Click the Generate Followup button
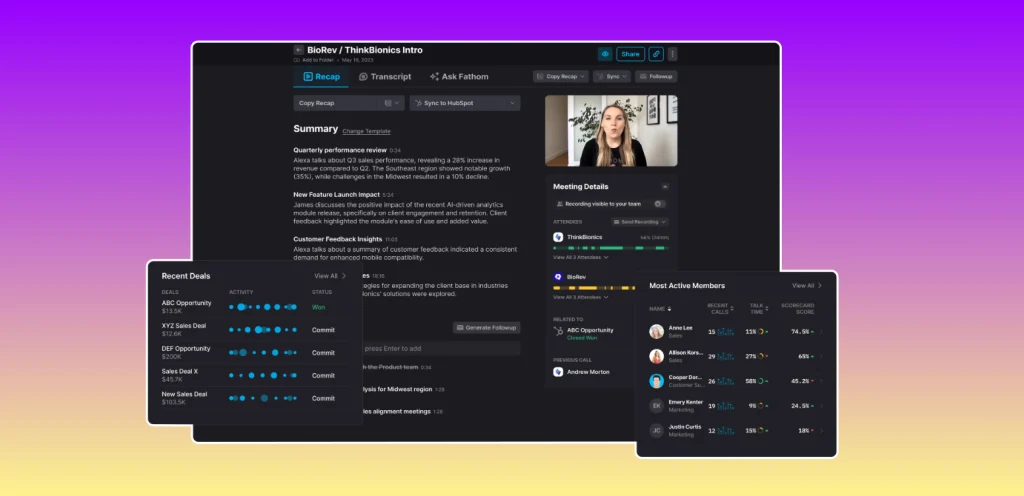This screenshot has width=1024, height=496. point(487,328)
